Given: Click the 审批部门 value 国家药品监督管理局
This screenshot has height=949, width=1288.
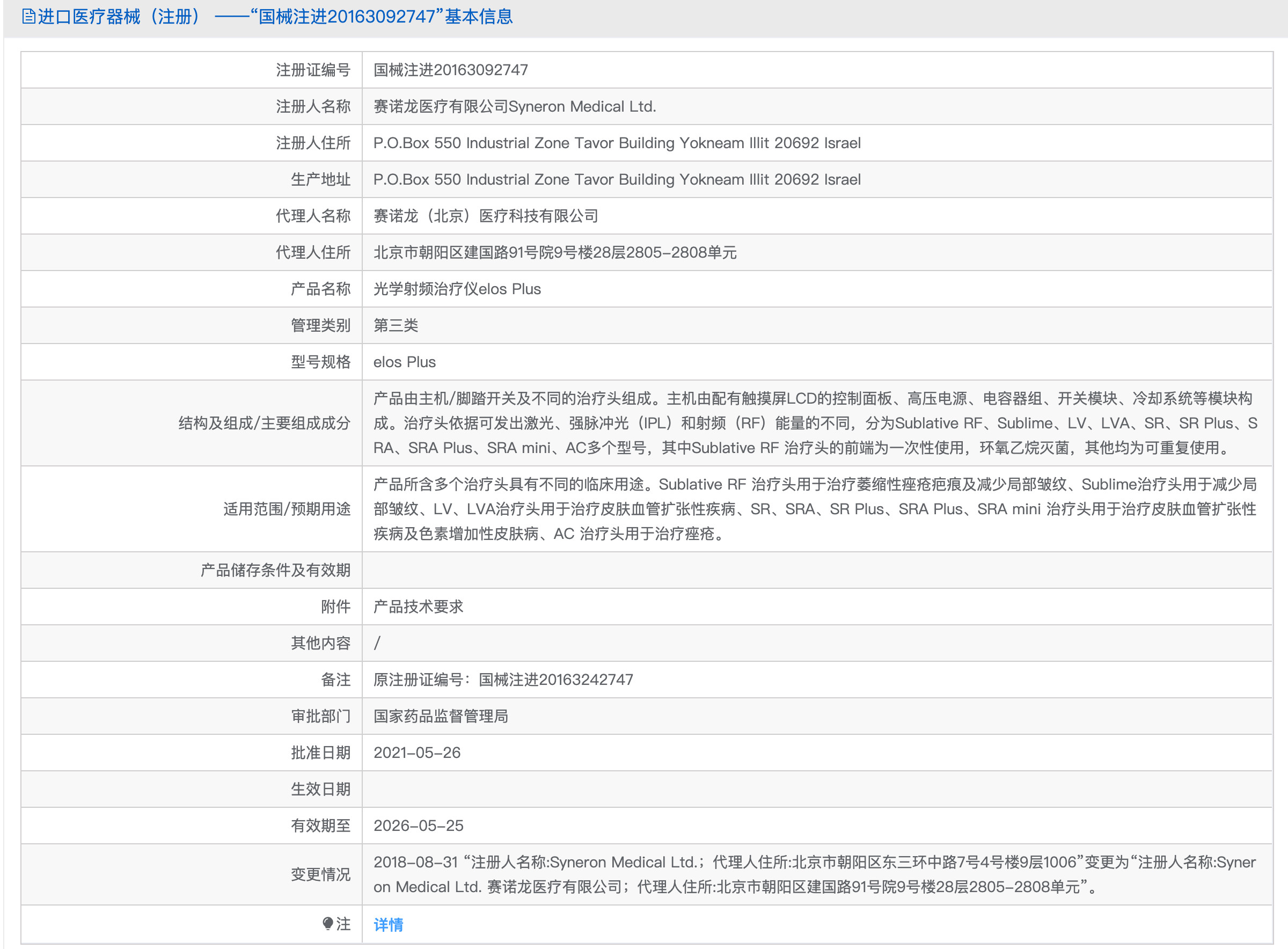Looking at the screenshot, I should click(x=441, y=716).
